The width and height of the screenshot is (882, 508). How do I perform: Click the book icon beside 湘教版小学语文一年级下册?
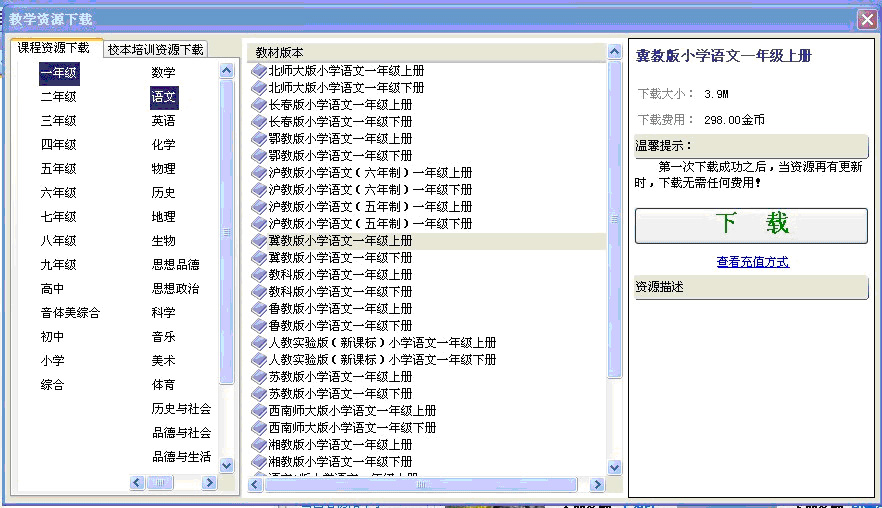point(259,462)
